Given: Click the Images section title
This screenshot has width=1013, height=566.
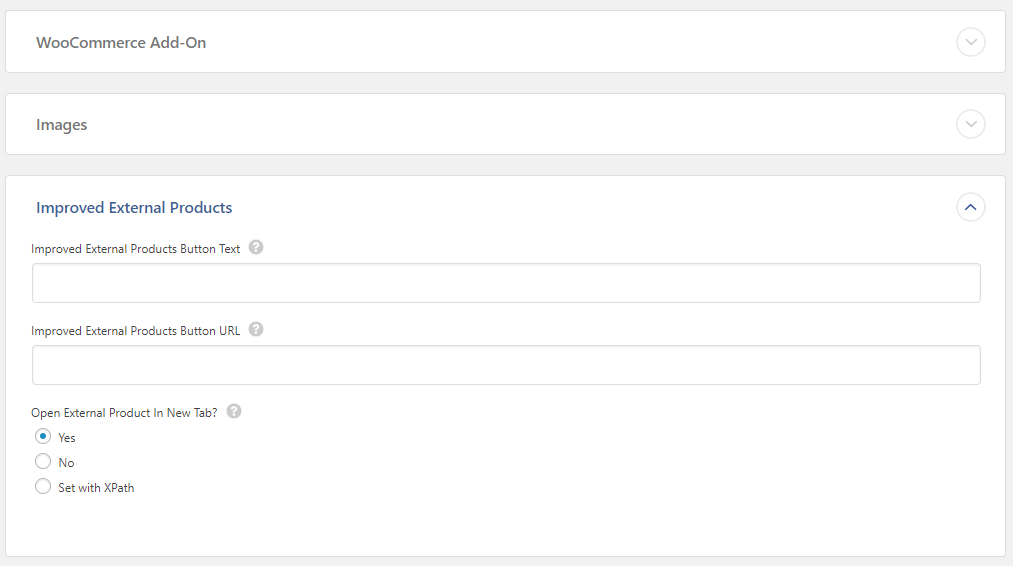Looking at the screenshot, I should coord(61,125).
